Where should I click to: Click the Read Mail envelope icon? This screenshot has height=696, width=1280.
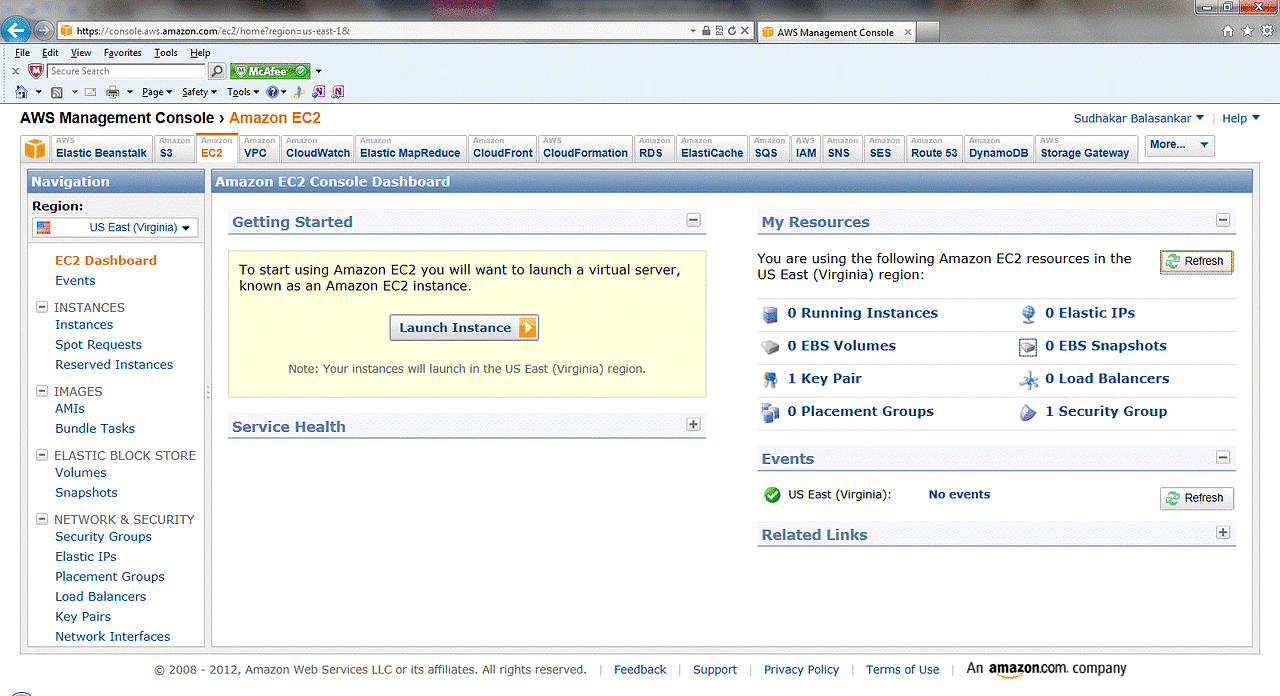coord(90,92)
